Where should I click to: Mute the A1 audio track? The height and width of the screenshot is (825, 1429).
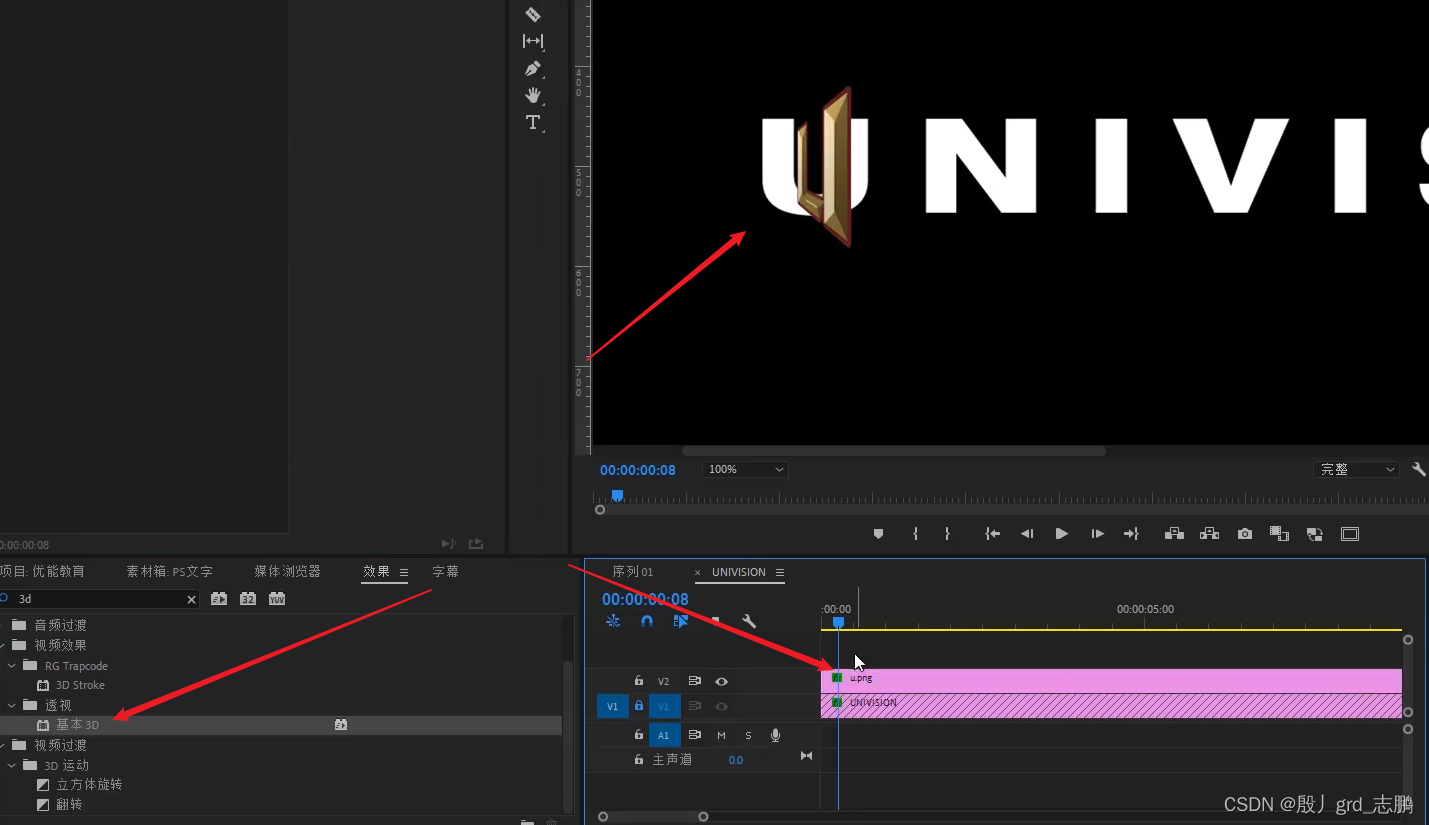pyautogui.click(x=721, y=735)
